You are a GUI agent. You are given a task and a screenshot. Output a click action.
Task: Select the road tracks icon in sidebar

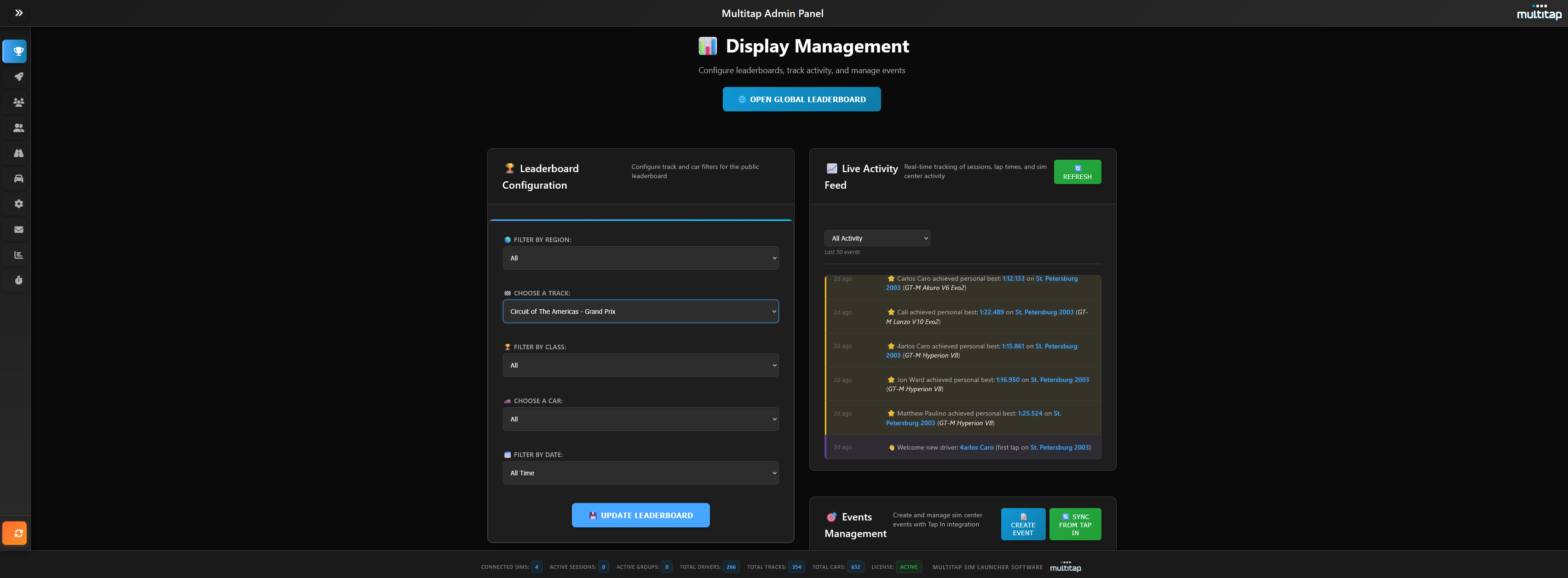(x=15, y=153)
